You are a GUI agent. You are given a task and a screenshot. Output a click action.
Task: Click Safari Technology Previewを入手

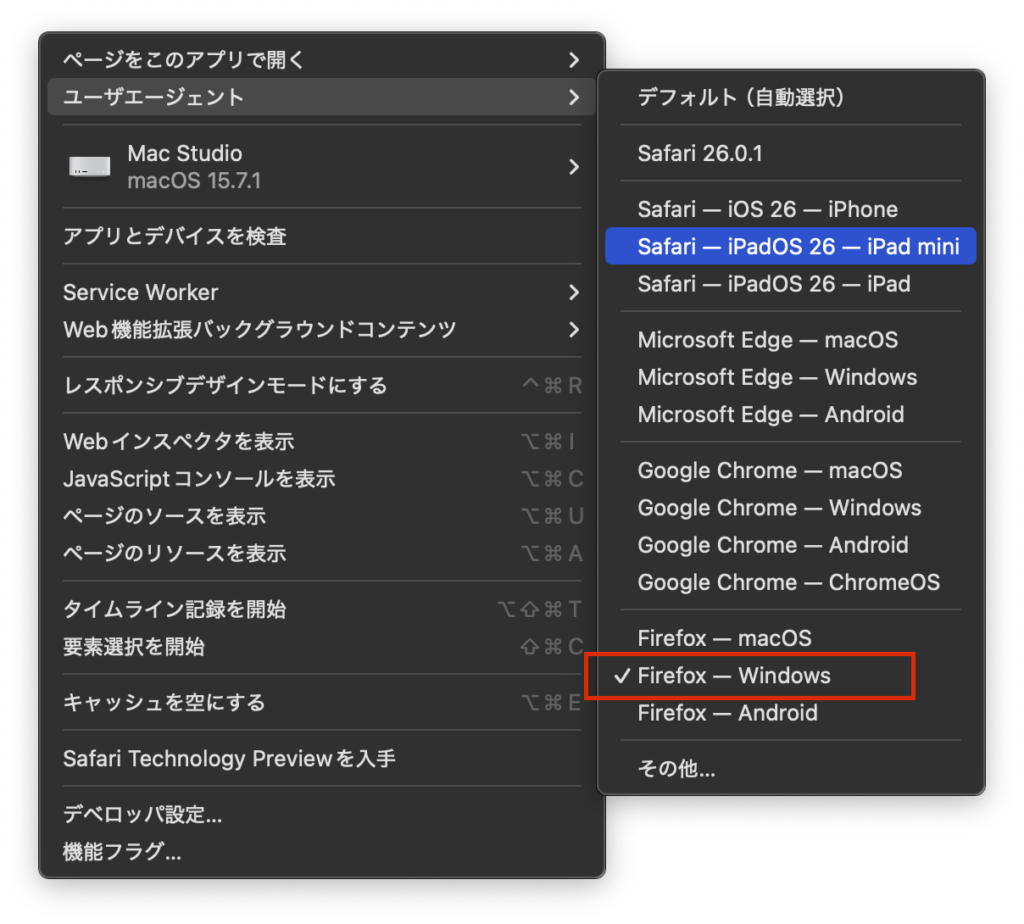229,759
